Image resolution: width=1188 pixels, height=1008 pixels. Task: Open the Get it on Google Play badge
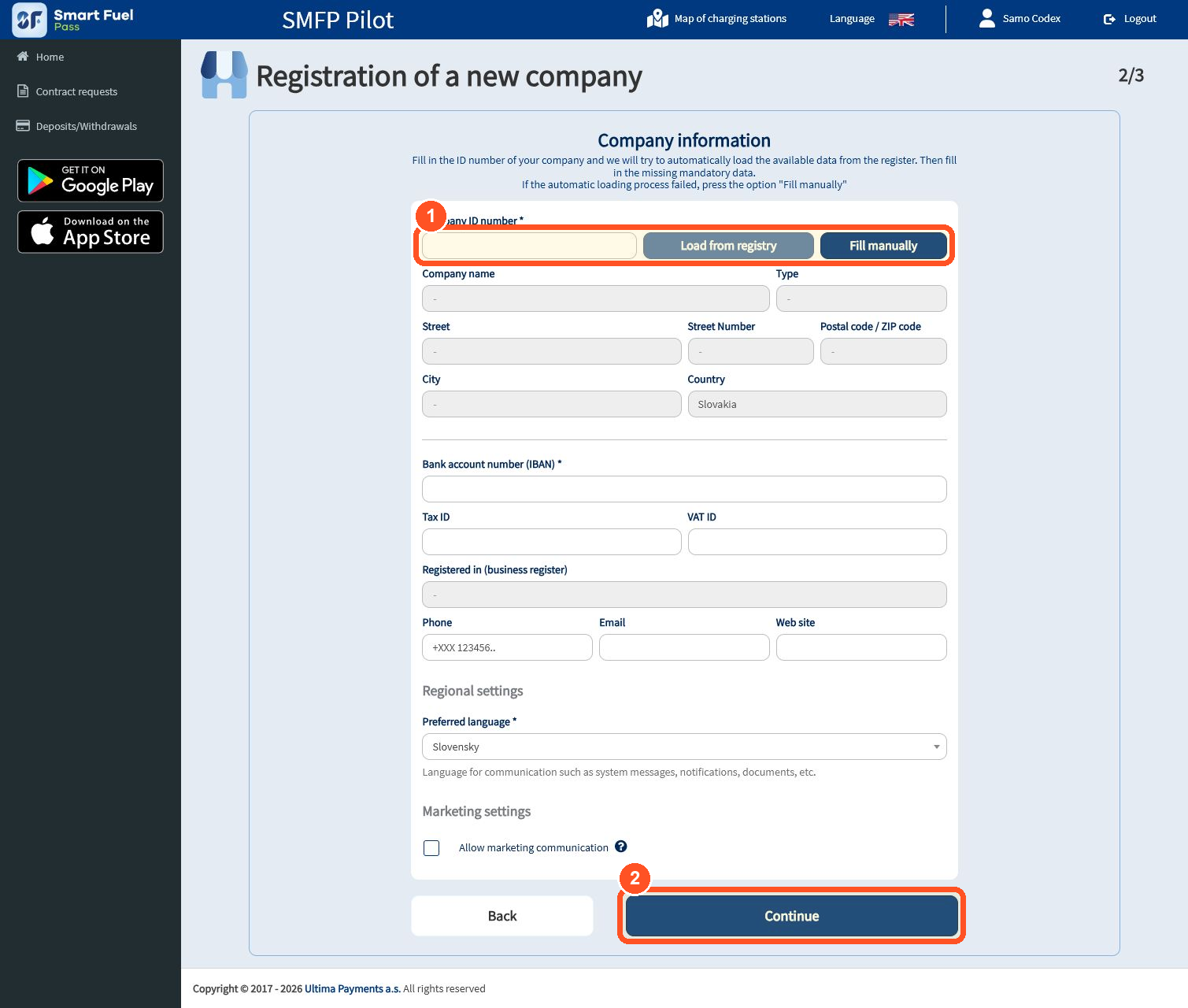91,180
